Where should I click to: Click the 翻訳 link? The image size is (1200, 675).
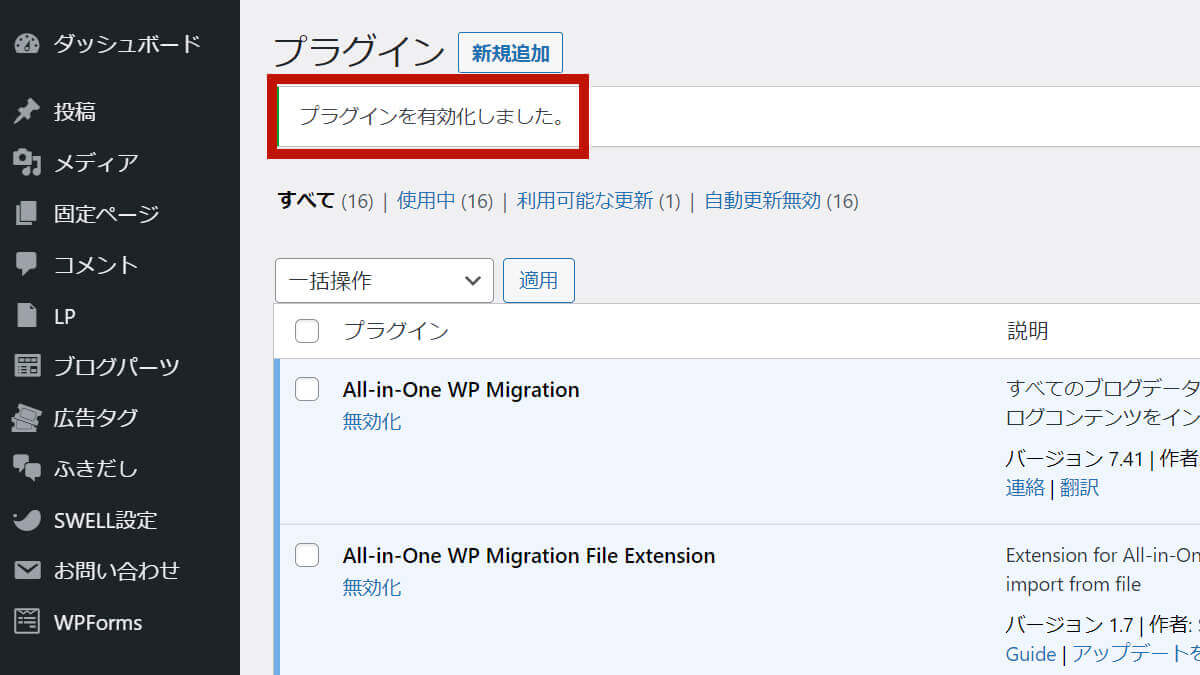pos(1079,487)
